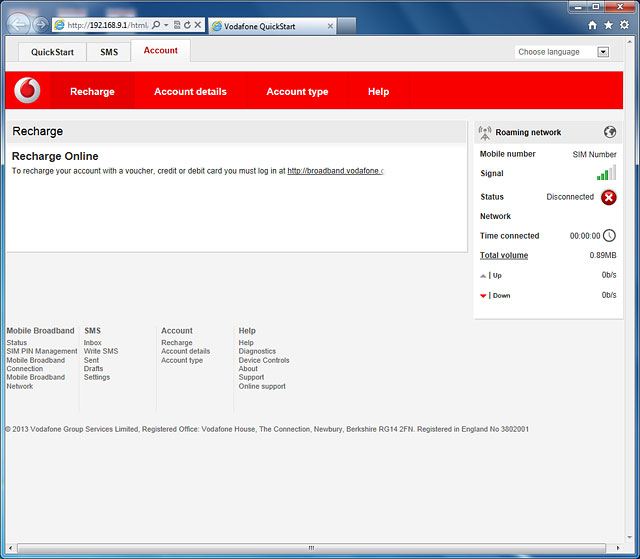This screenshot has width=640, height=559.
Task: Open footer About link
Action: [x=248, y=369]
